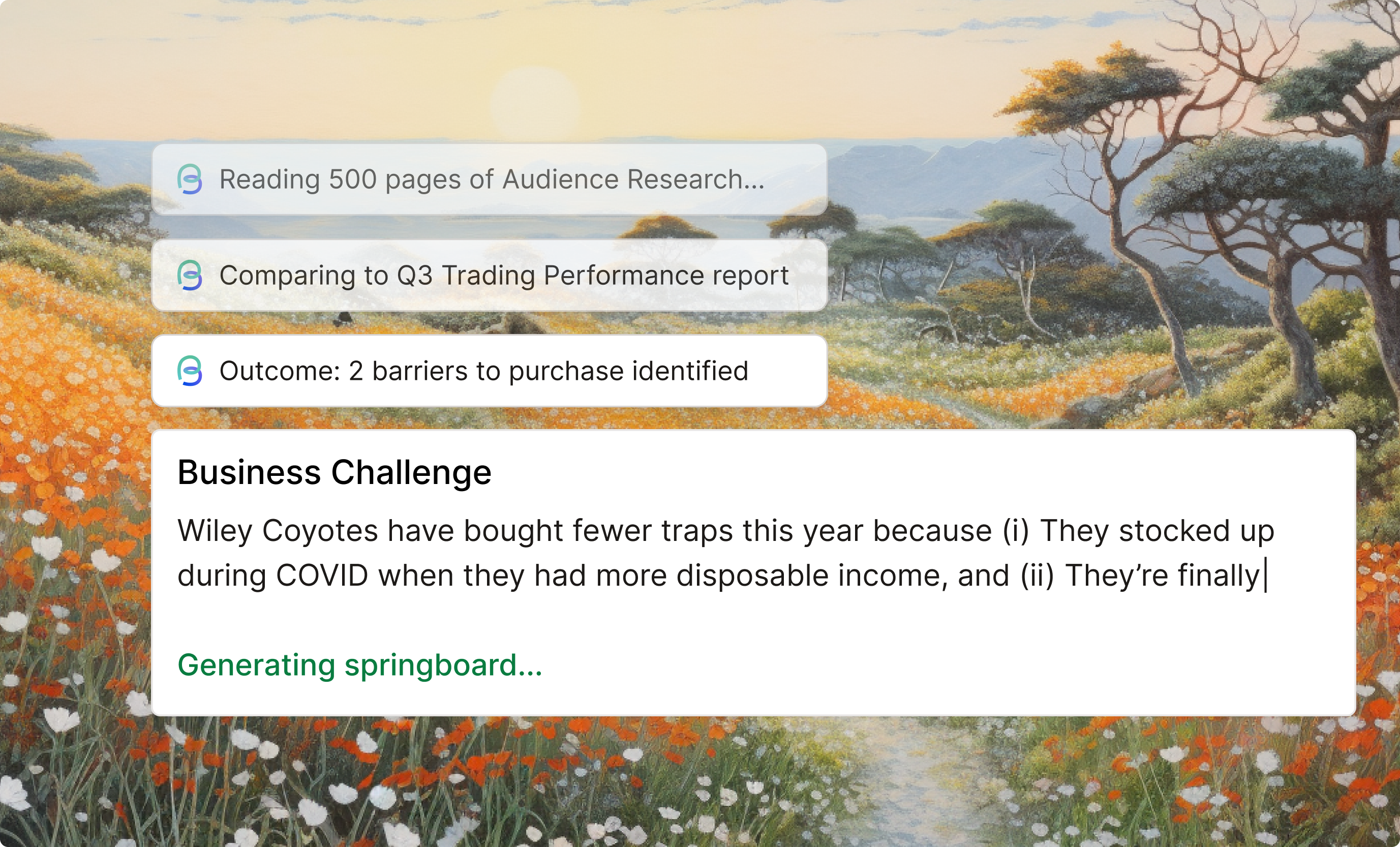The height and width of the screenshot is (847, 1400).
Task: Click the logo icon beside "Reading 500 pages"
Action: point(190,179)
